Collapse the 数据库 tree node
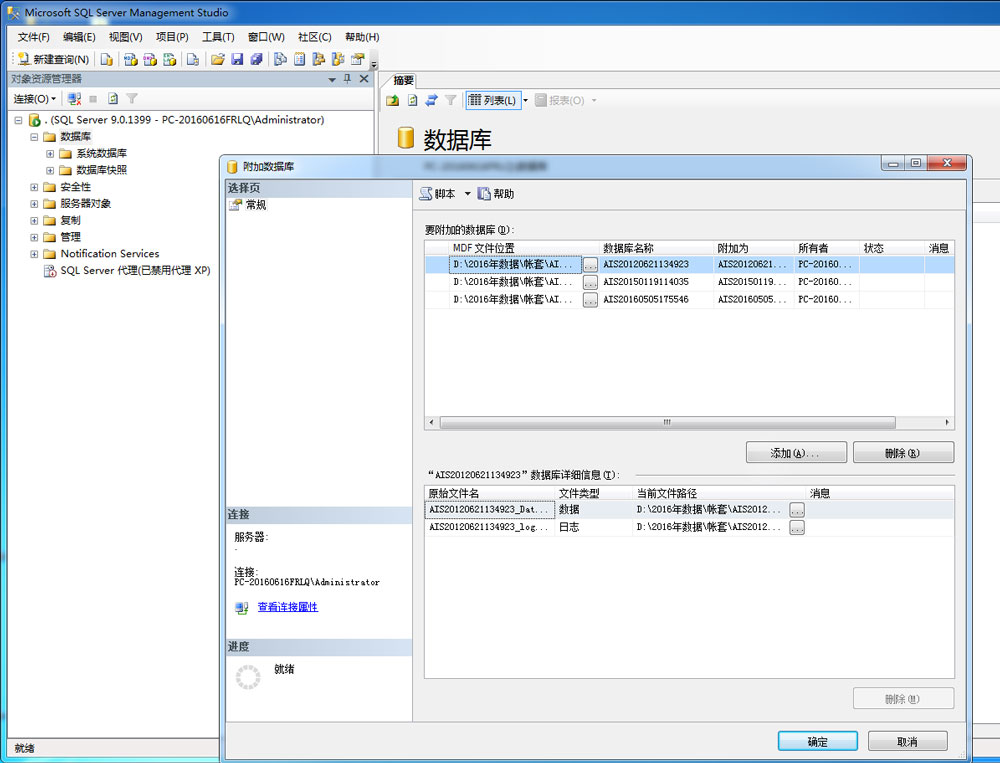Image resolution: width=1000 pixels, height=763 pixels. pos(34,137)
